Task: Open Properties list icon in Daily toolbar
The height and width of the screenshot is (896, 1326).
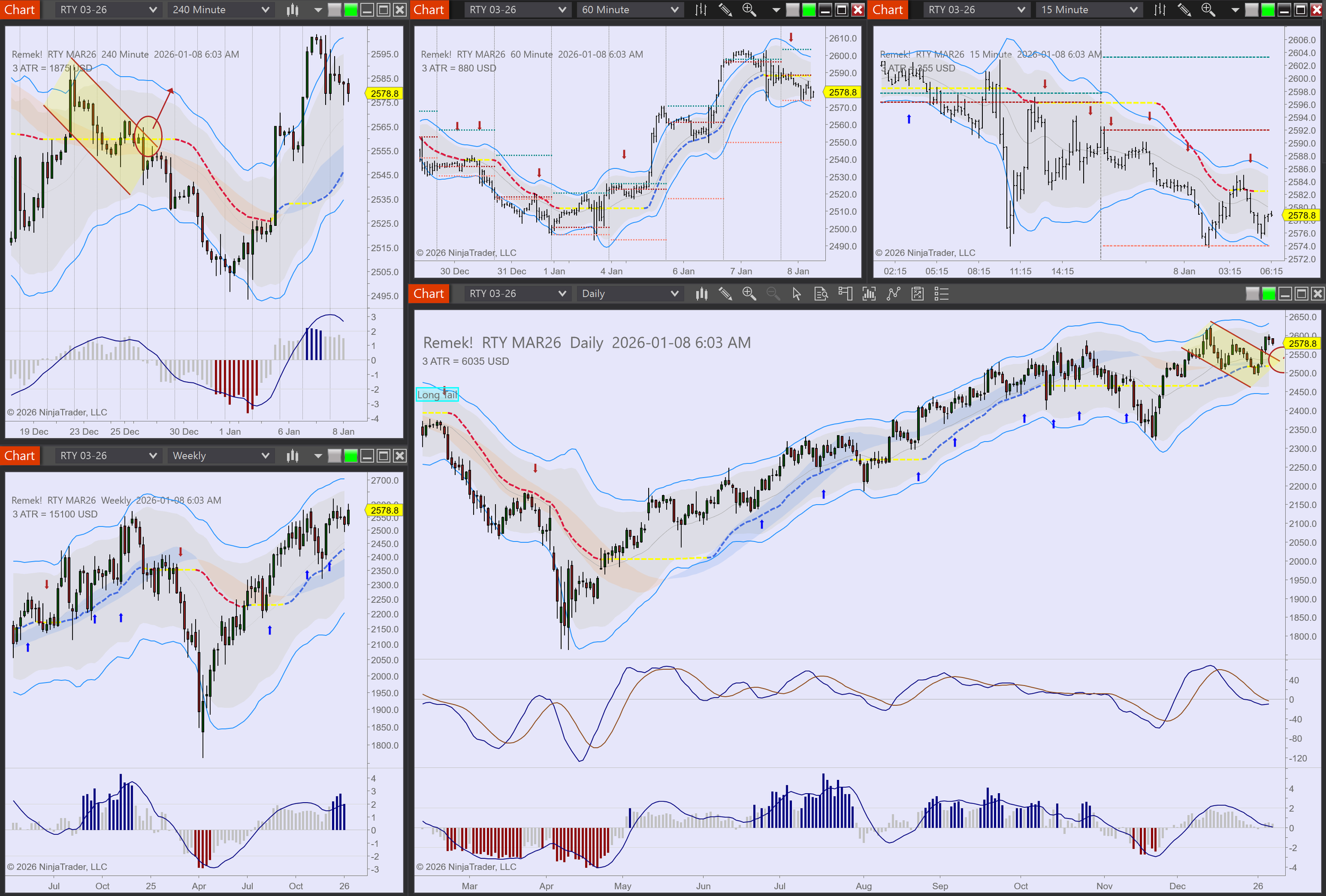Action: 941,294
